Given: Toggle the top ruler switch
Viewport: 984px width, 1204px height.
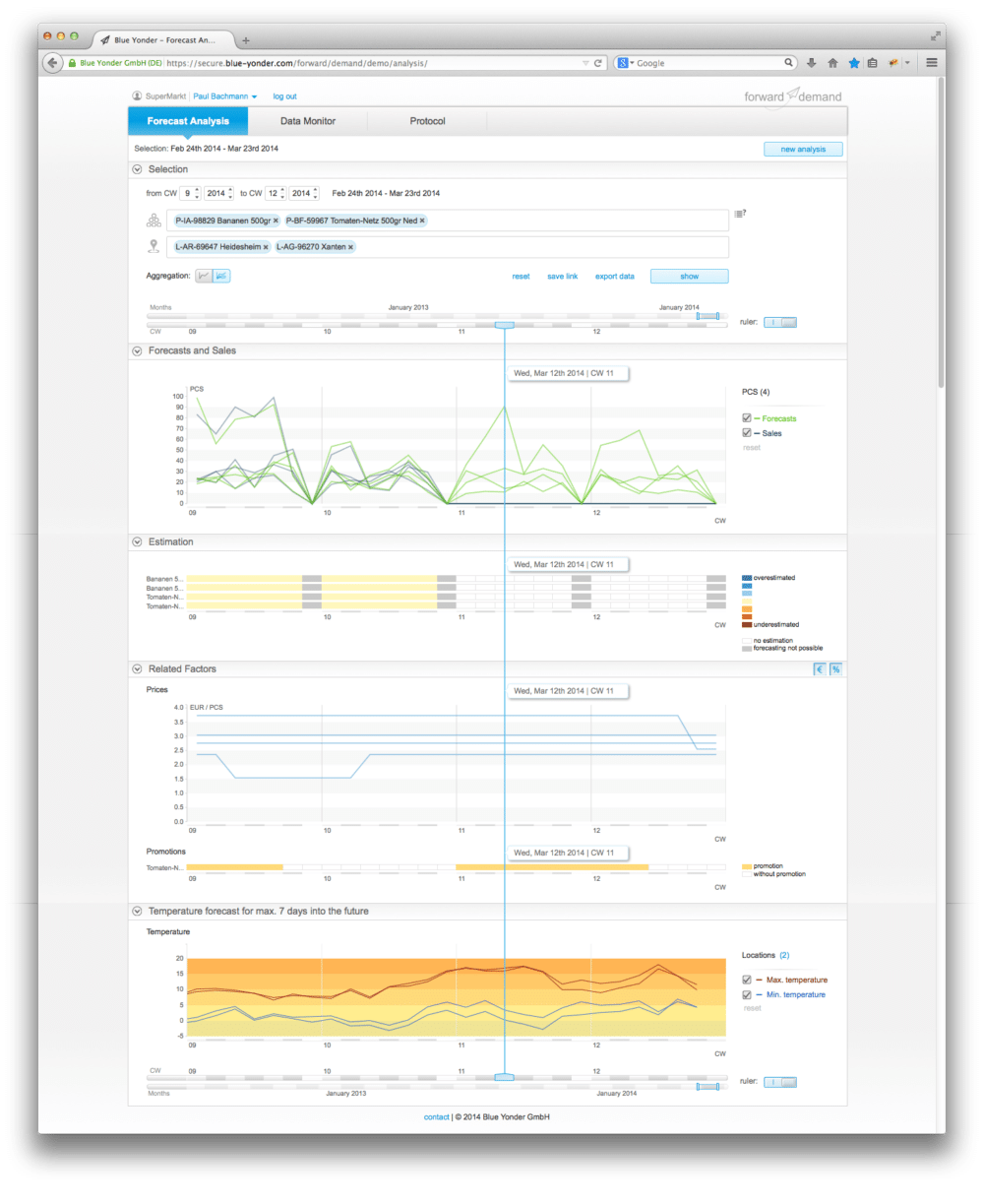Looking at the screenshot, I should tap(779, 322).
